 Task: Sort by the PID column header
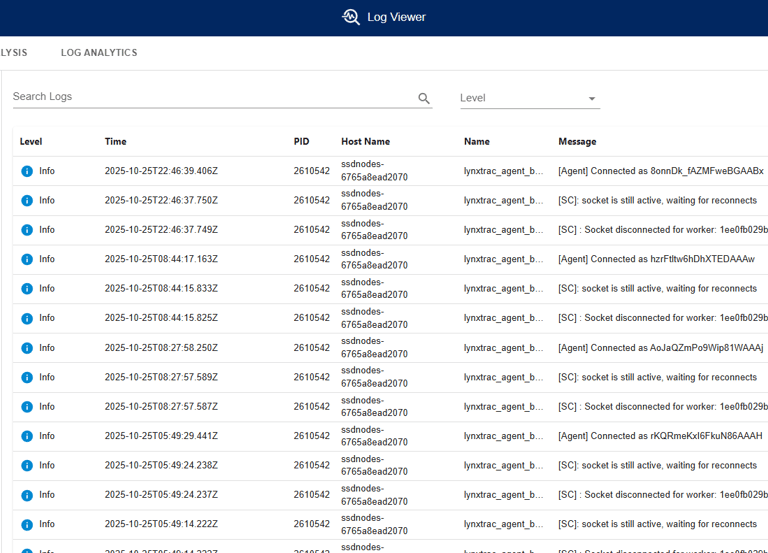point(301,142)
